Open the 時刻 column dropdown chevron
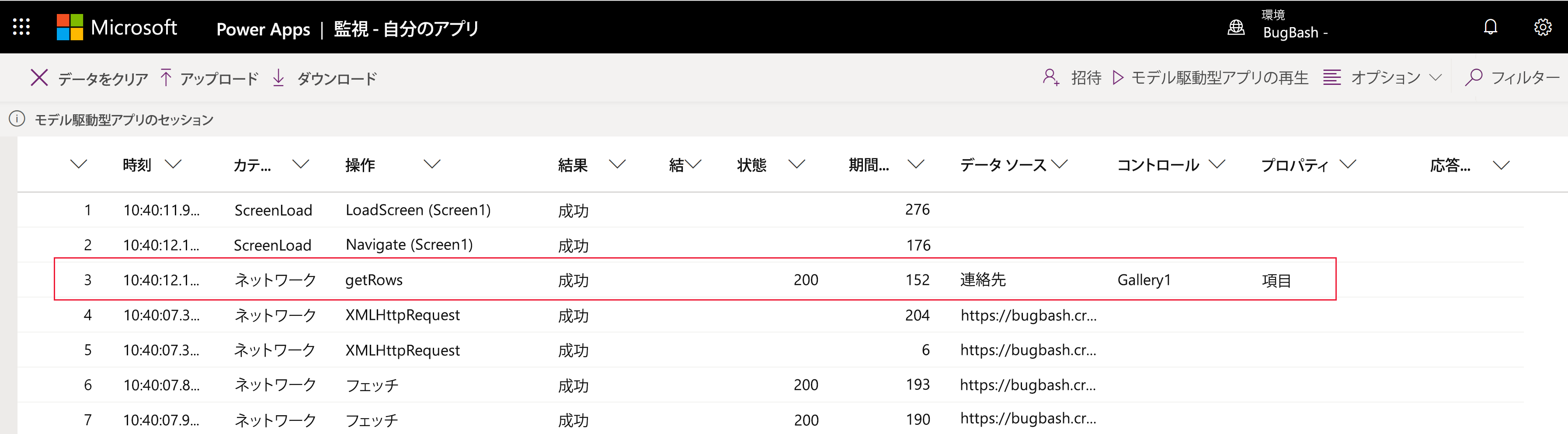1568x434 pixels. coord(174,164)
